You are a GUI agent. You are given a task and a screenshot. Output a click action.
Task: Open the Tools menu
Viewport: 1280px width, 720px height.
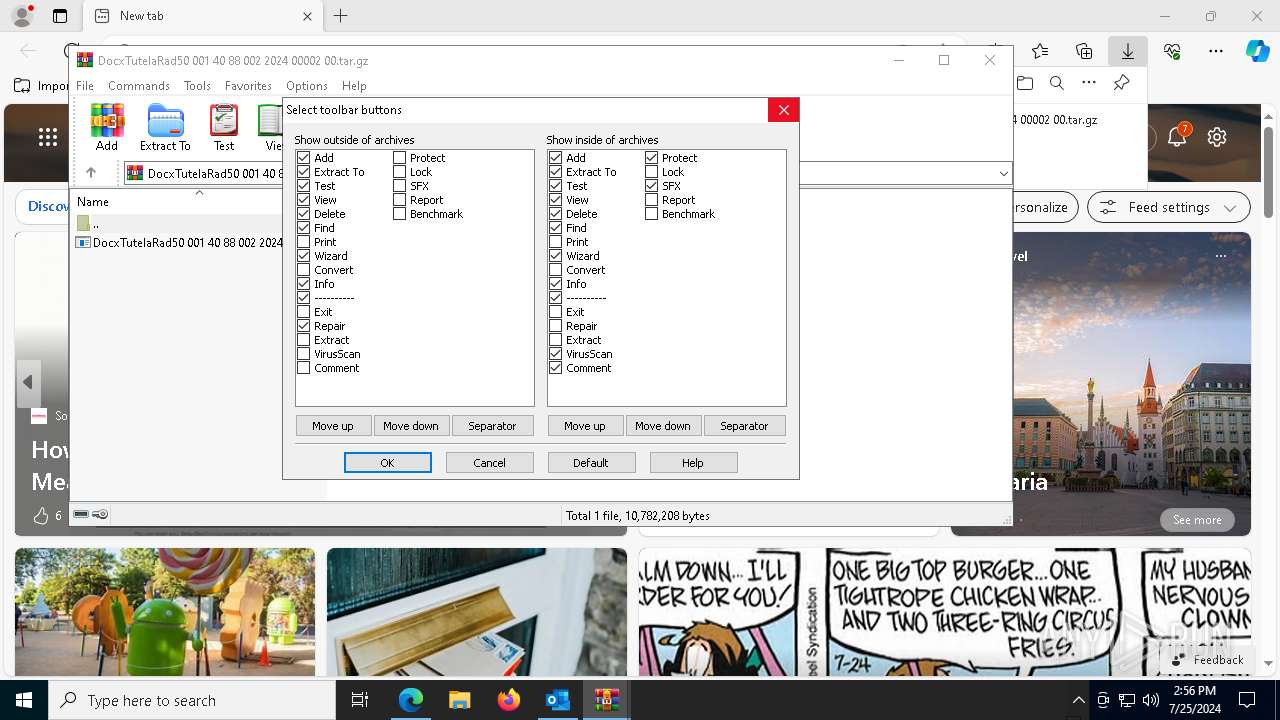[x=197, y=86]
